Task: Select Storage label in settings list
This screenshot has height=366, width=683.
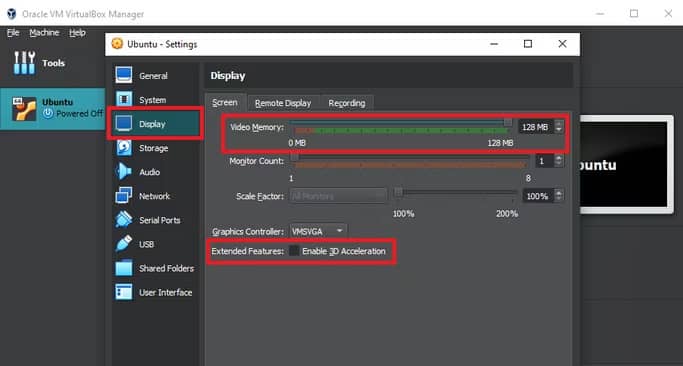Action: (x=153, y=148)
